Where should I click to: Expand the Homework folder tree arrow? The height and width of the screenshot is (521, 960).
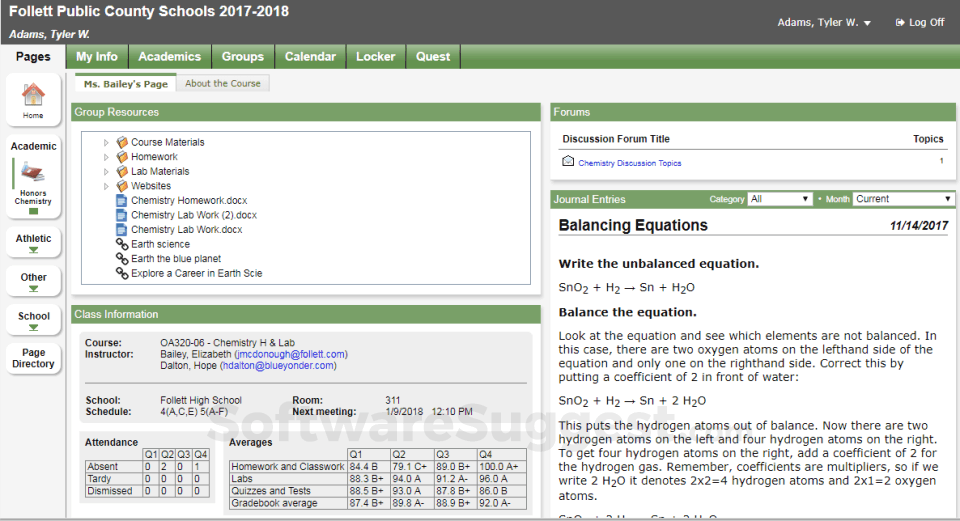pos(107,157)
